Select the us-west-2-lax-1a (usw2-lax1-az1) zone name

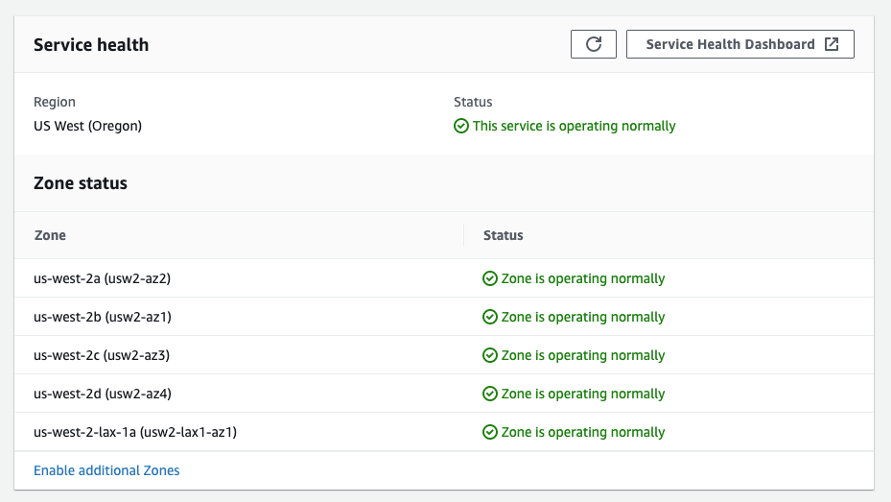(135, 433)
